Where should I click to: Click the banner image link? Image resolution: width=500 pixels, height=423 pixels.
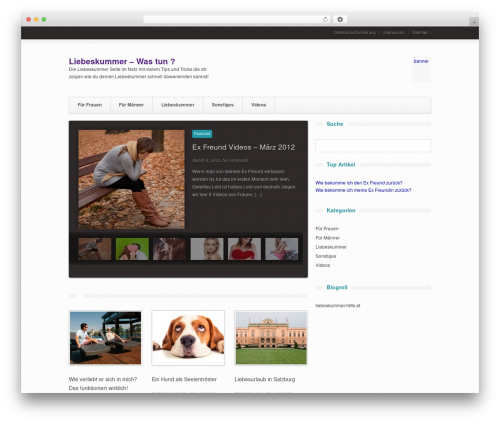click(x=421, y=69)
